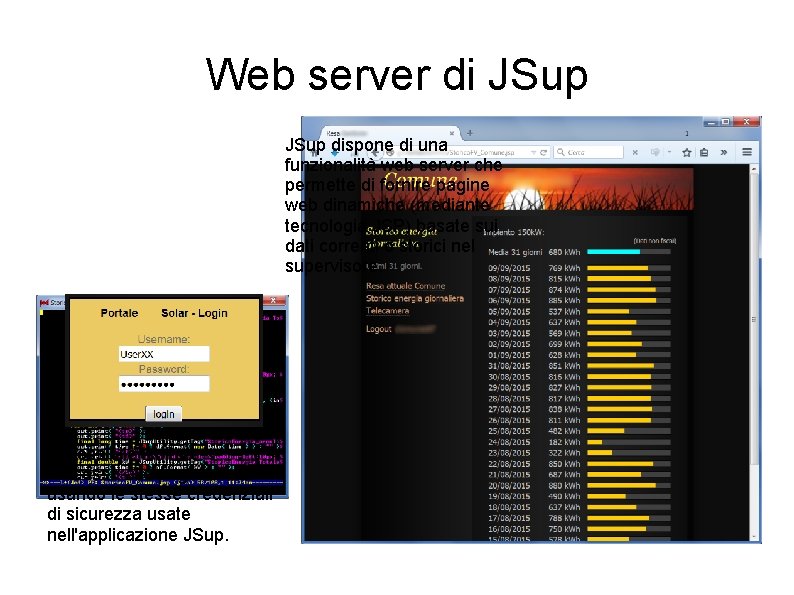Image resolution: width=794 pixels, height=595 pixels.
Task: Minimize the browser window
Action: [x=711, y=122]
